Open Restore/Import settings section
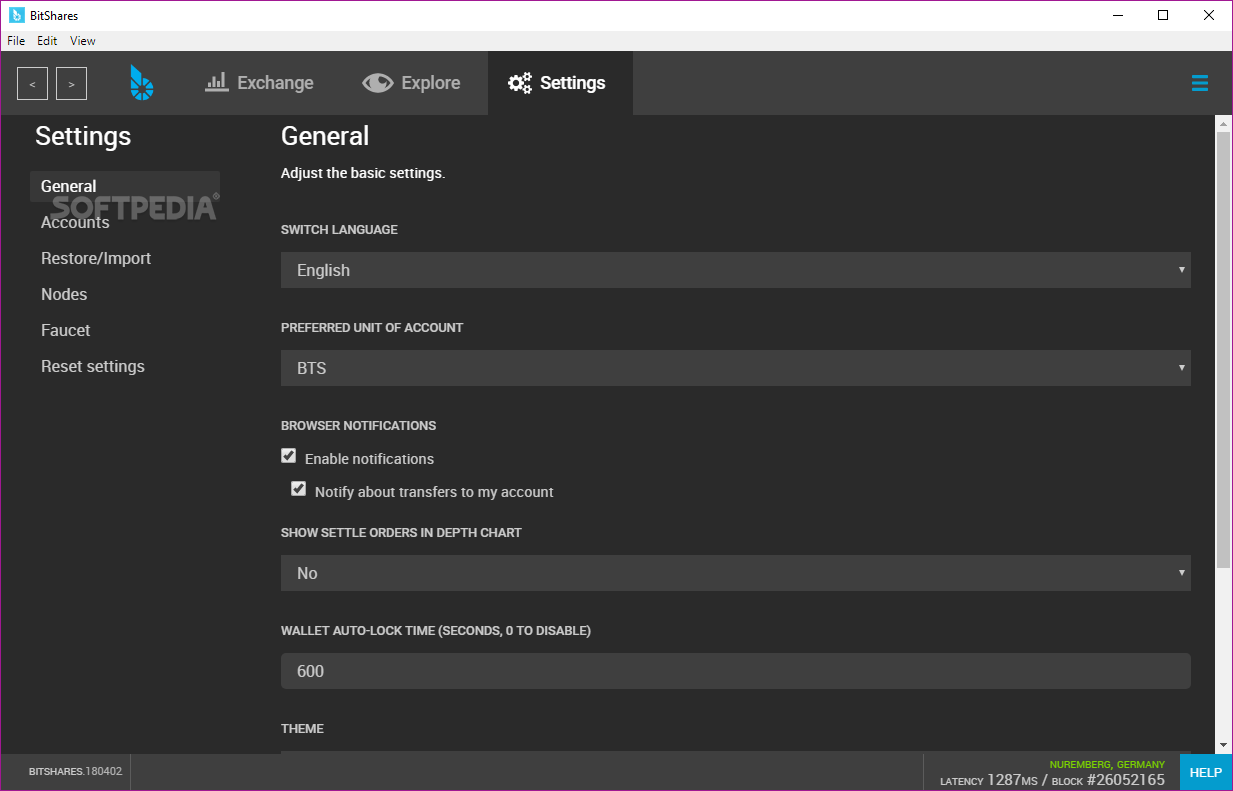Screen dimensions: 1233x791 click(96, 258)
